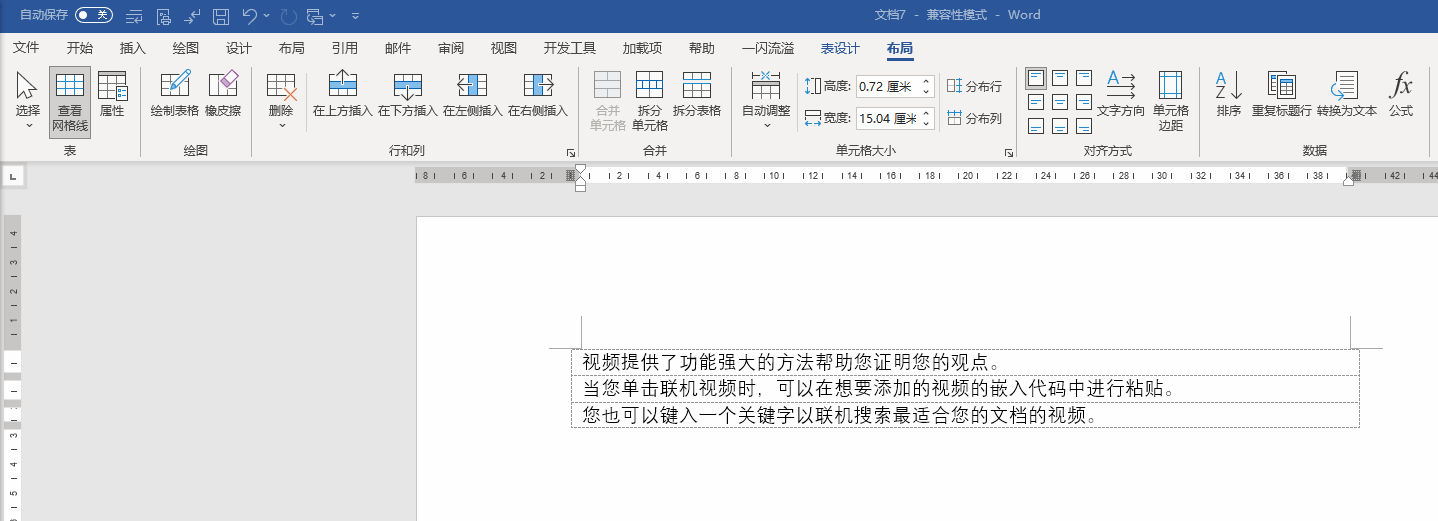Click the right indent marker on ruler
The width and height of the screenshot is (1438, 521).
tap(1349, 181)
